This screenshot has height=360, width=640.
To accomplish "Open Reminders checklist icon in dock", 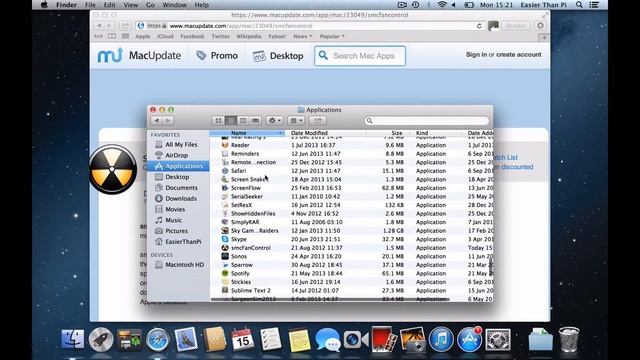I will point(271,339).
